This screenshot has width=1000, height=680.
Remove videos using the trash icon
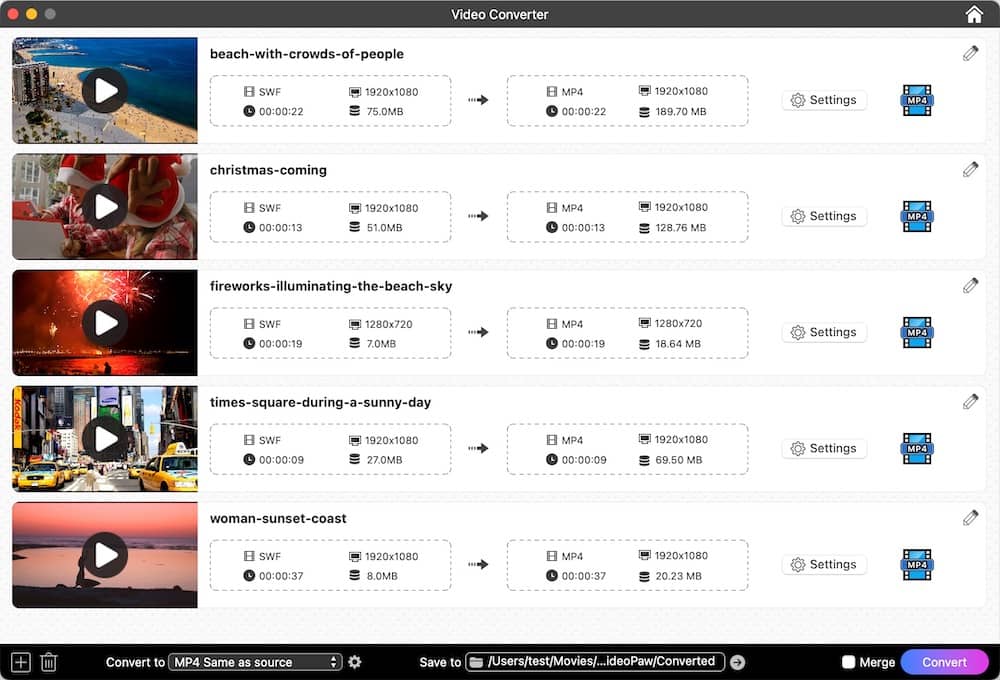(x=48, y=661)
